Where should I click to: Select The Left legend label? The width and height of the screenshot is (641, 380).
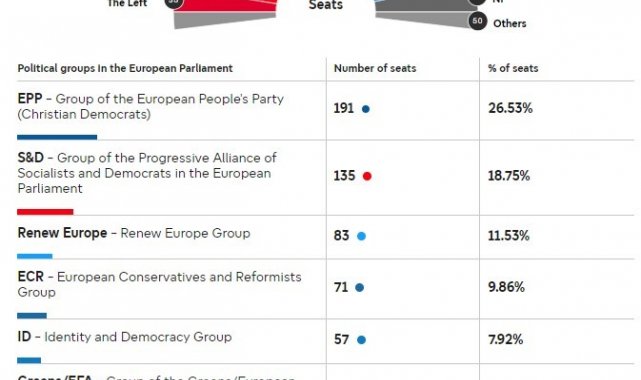(127, 4)
